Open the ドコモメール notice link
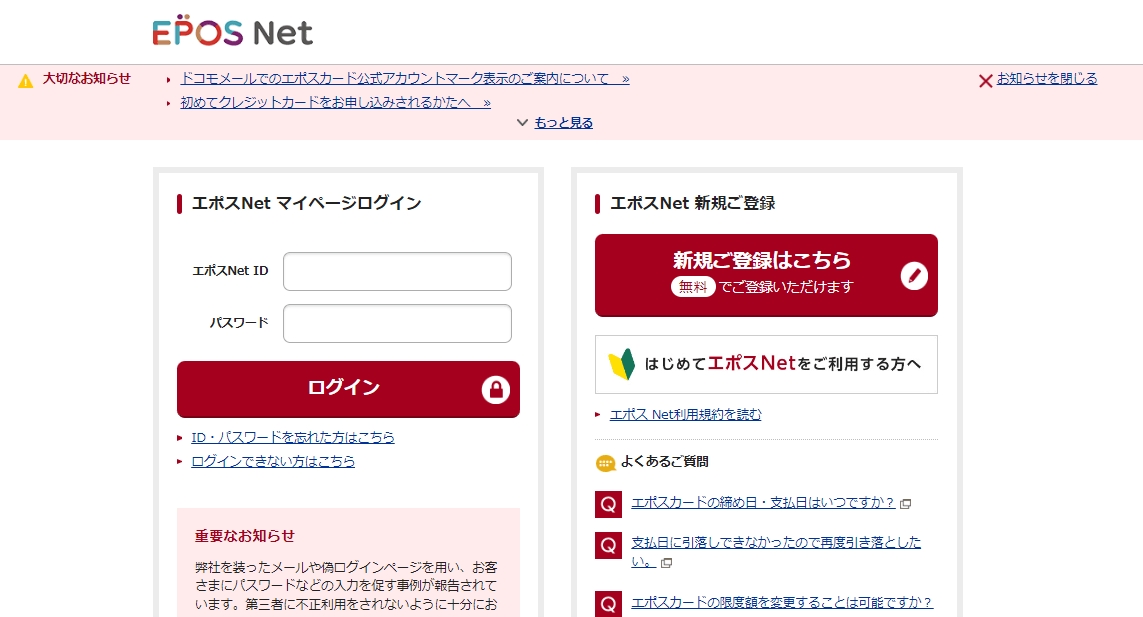This screenshot has height=617, width=1143. coord(404,78)
